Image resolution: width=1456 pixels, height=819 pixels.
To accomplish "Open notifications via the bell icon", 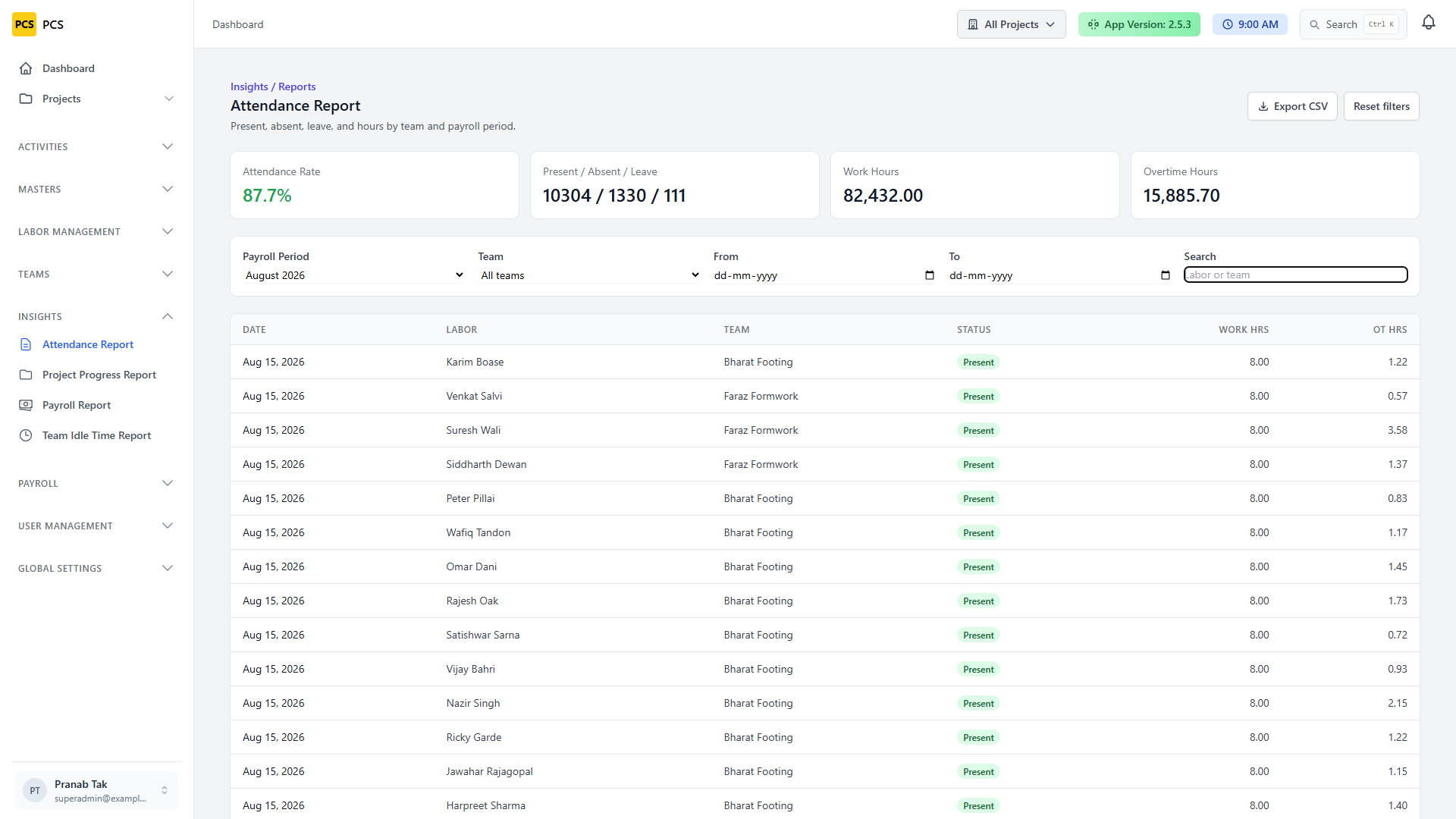I will click(1429, 24).
